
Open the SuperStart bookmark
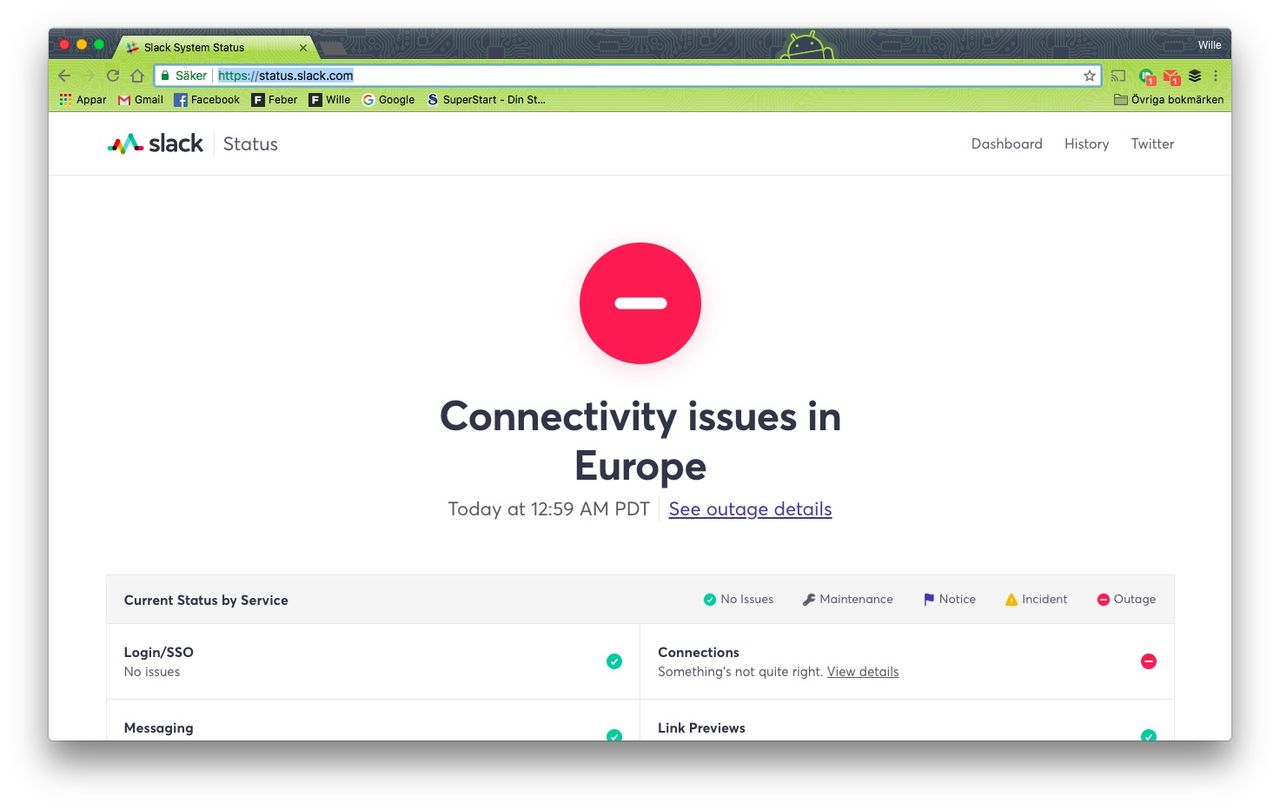486,100
